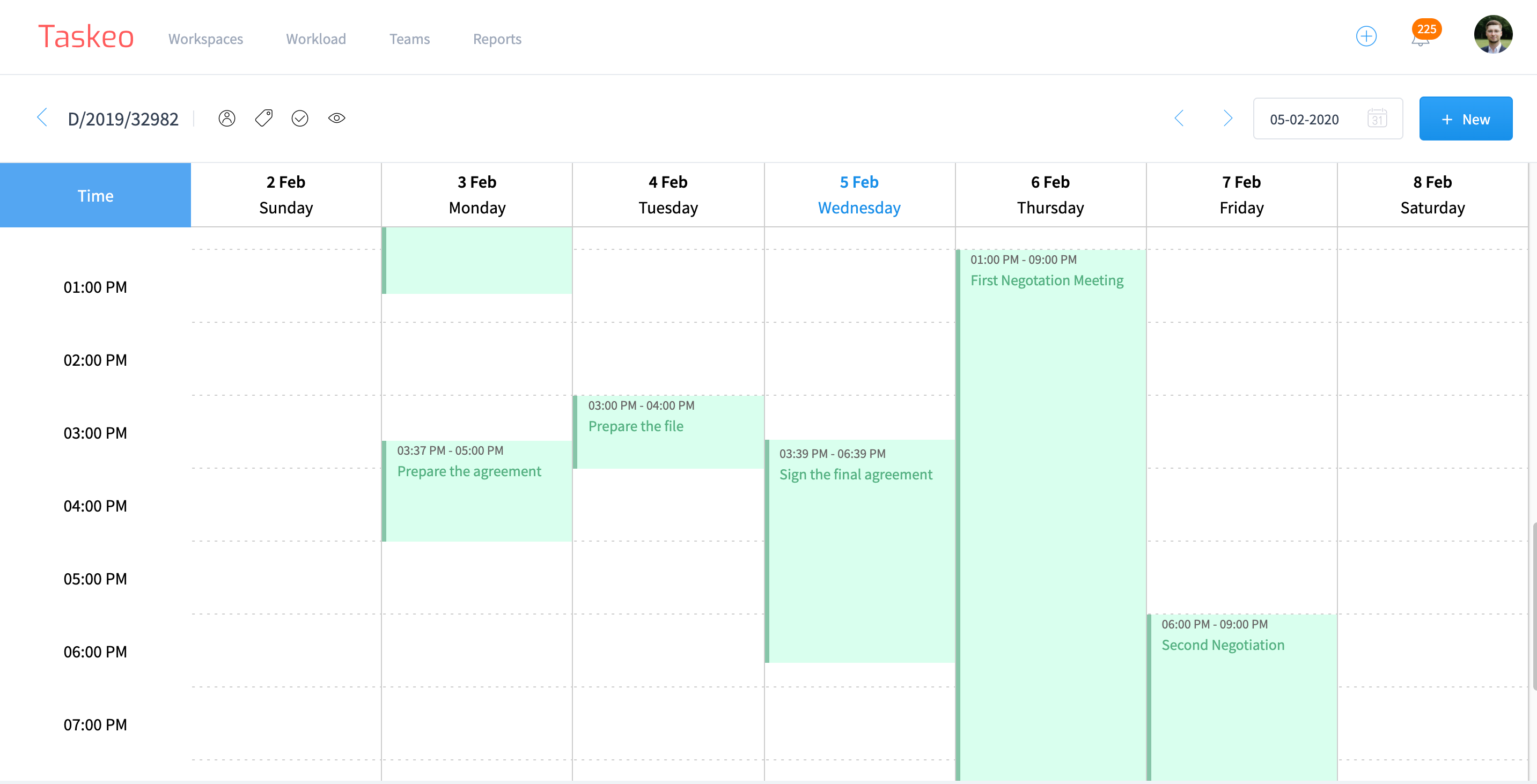The width and height of the screenshot is (1537, 784).
Task: Click the eye visibility icon on task
Action: coord(336,118)
